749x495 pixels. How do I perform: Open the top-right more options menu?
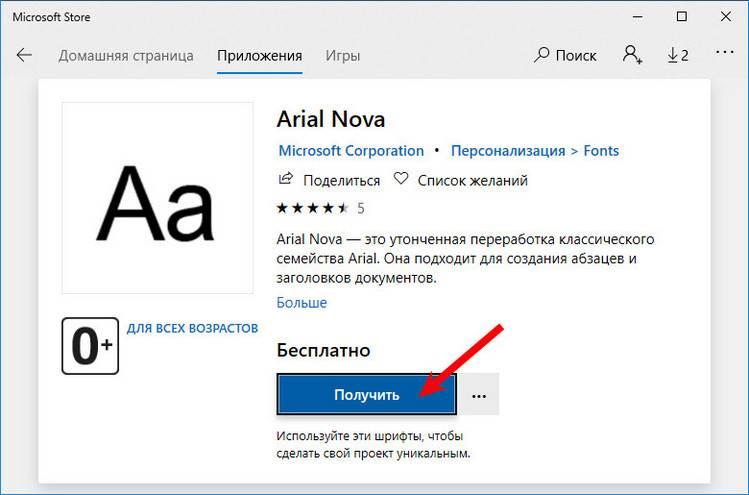[x=725, y=52]
